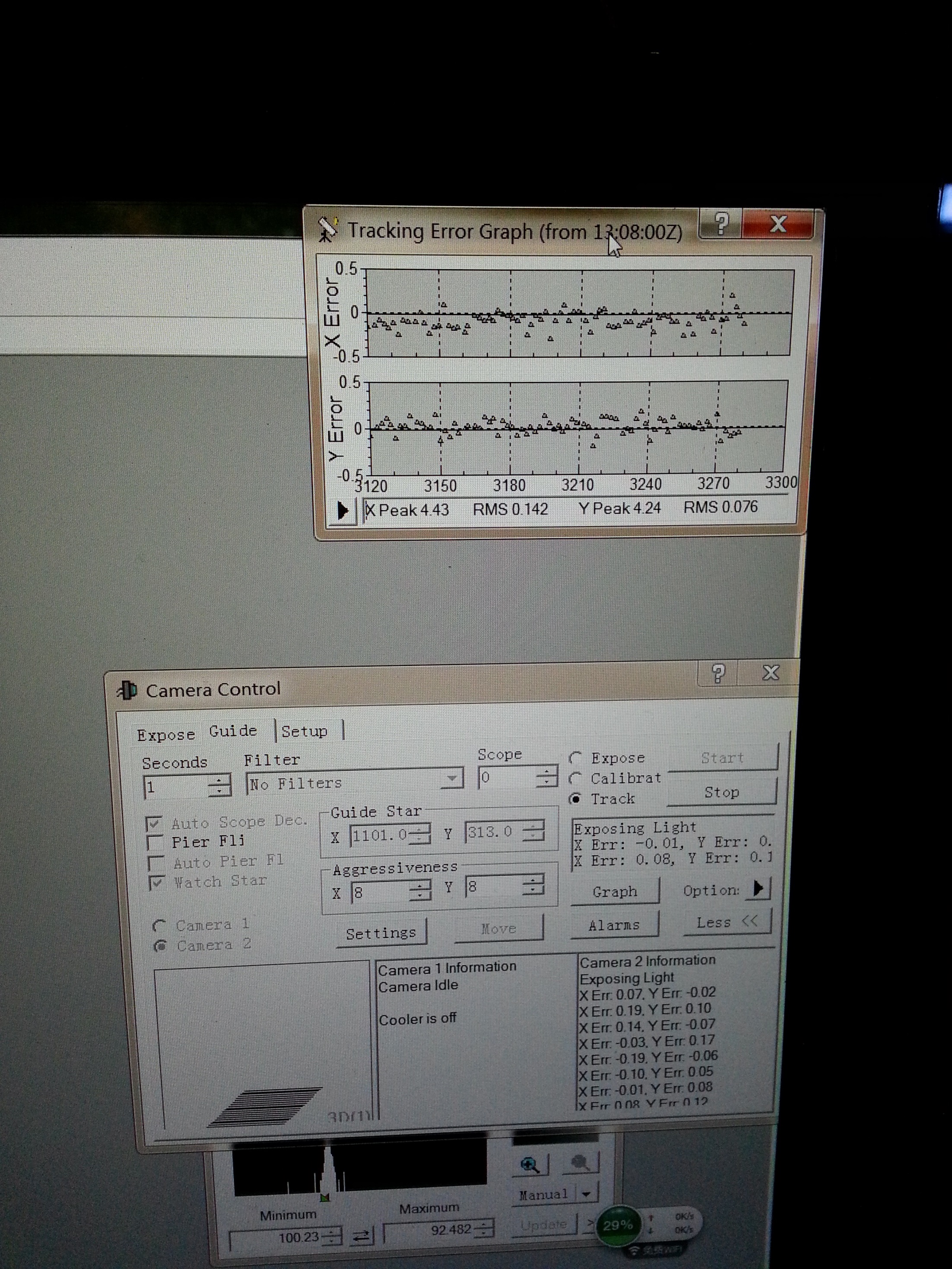Image resolution: width=952 pixels, height=1269 pixels.
Task: Click the Aggressiveness X field
Action: 380,892
